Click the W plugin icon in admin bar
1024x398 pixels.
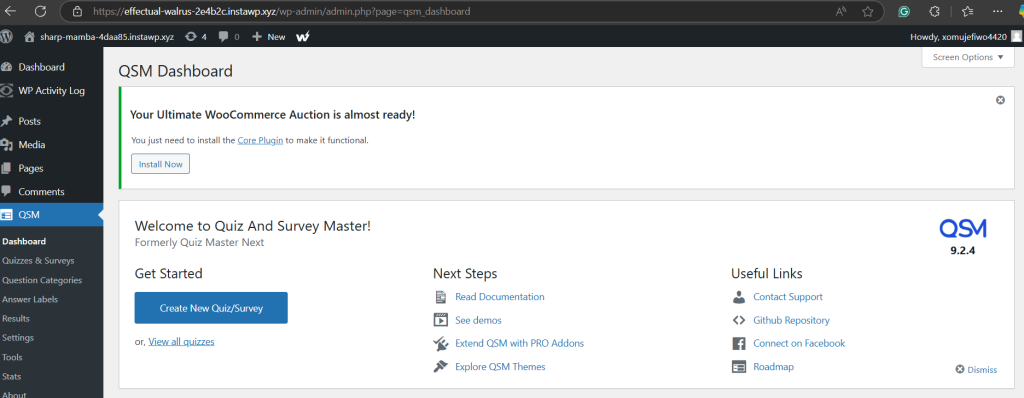click(x=303, y=37)
